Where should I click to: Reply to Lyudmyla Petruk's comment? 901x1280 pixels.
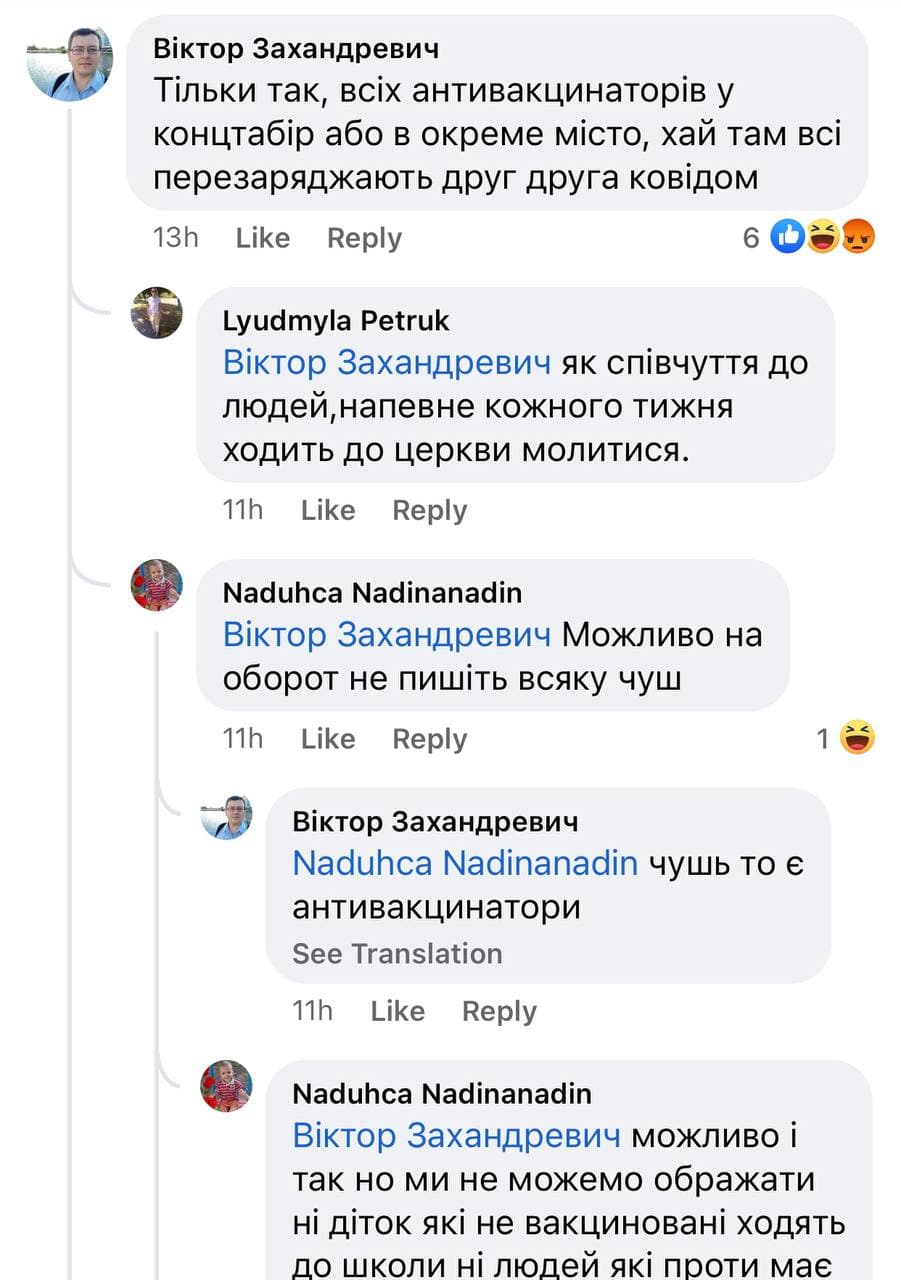430,510
